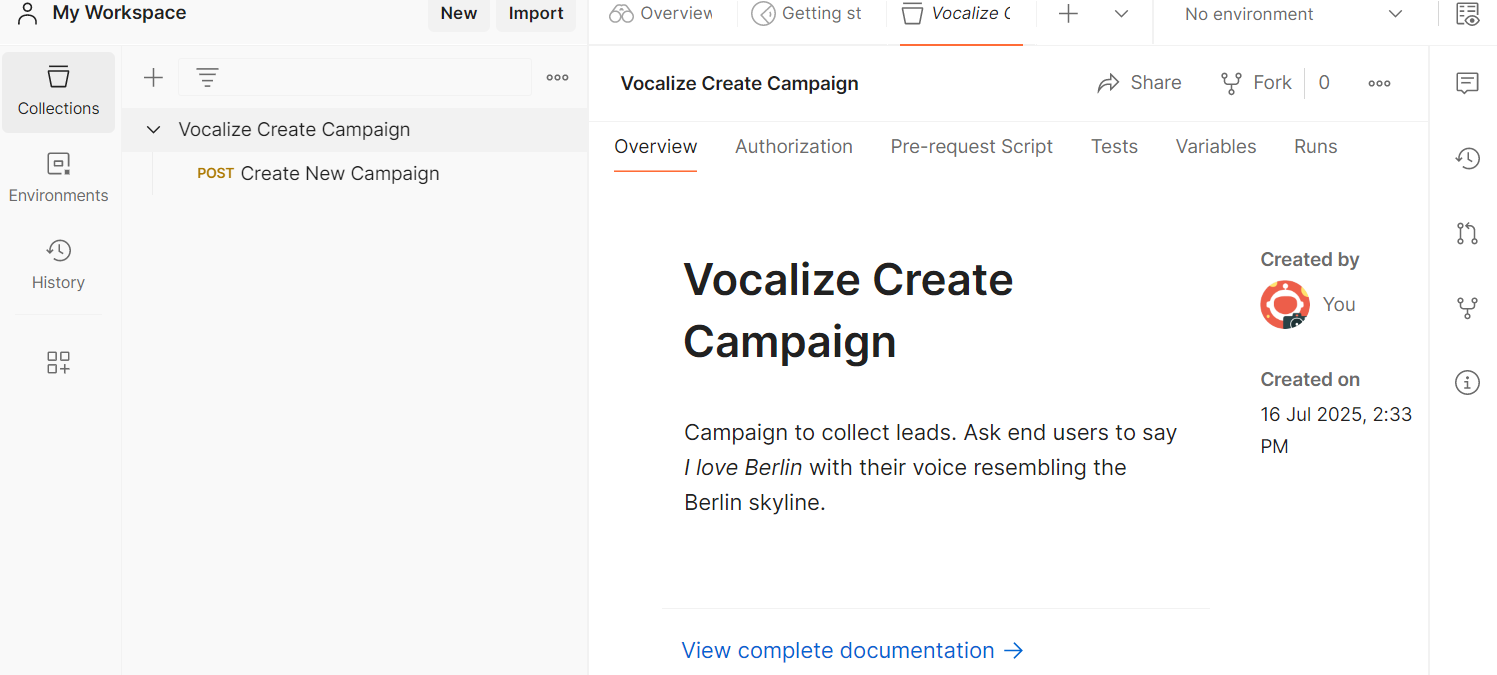Collapse the Vocalize Create Campaign collection
The width and height of the screenshot is (1497, 675).
[x=154, y=130]
